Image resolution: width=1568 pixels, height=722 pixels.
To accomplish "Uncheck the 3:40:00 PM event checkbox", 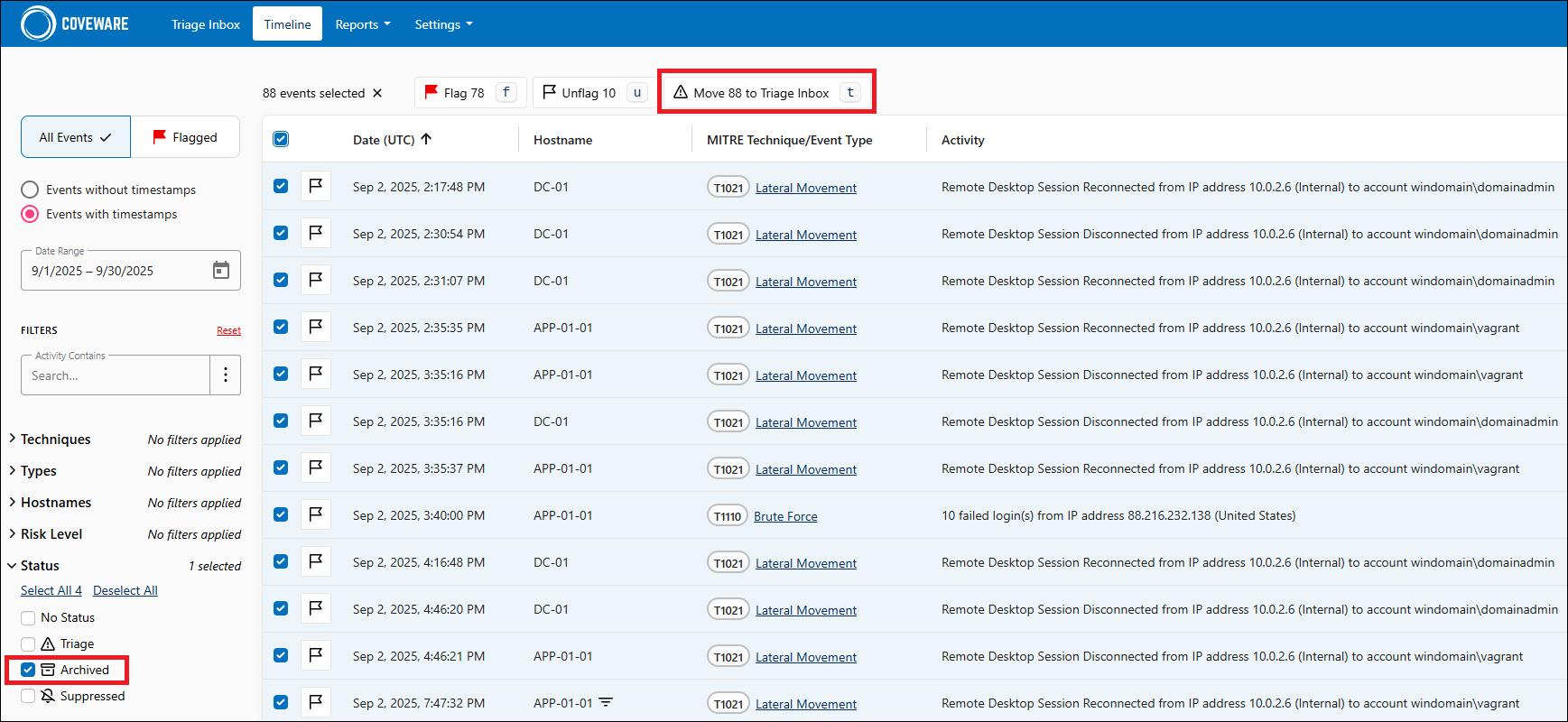I will 281,514.
